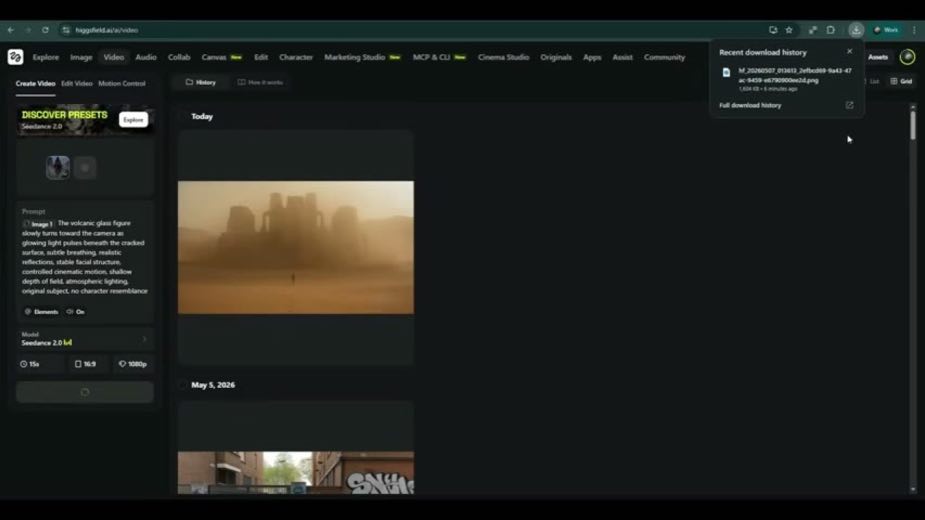
Task: Open the Work profile chip
Action: tap(886, 30)
